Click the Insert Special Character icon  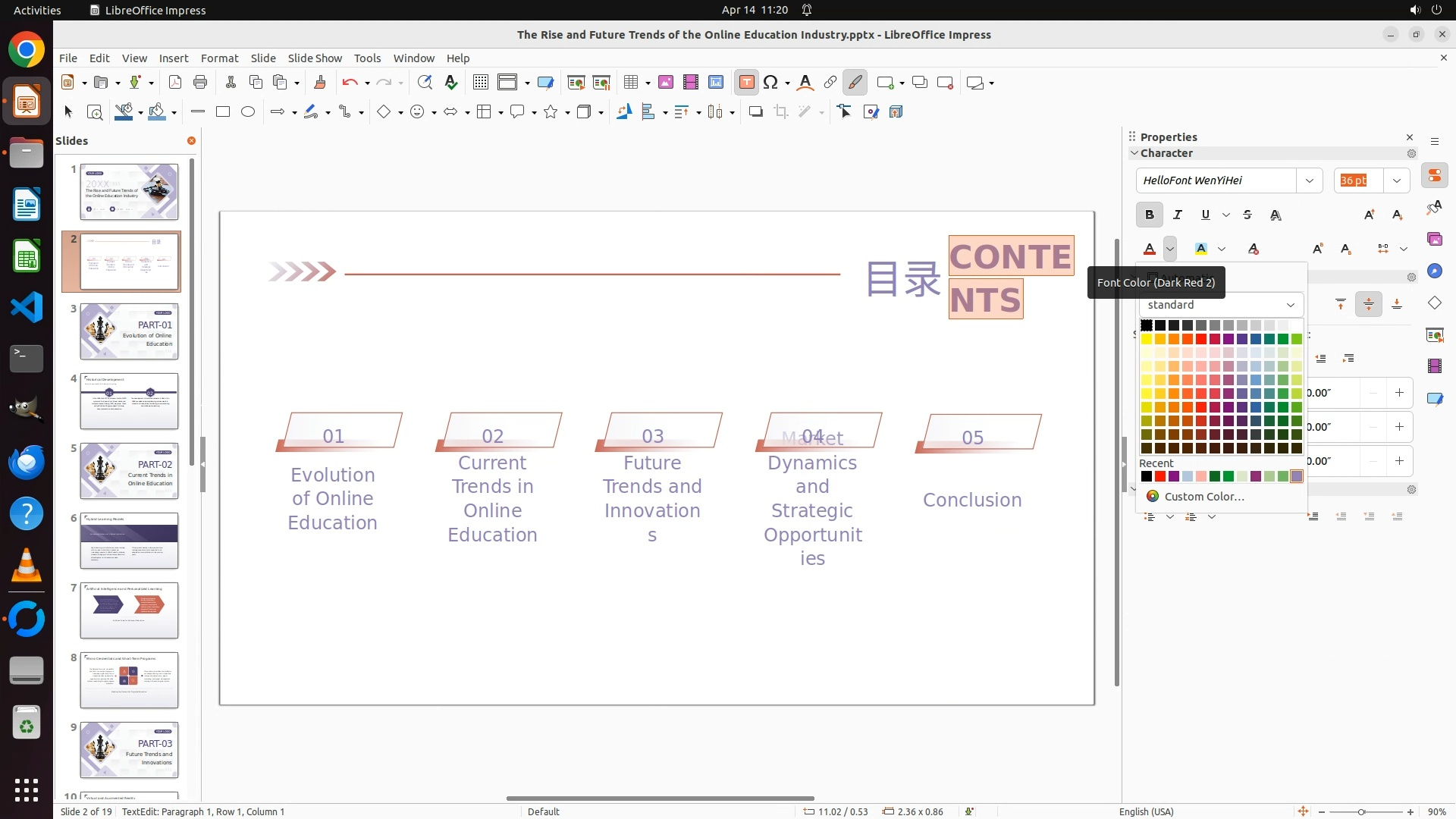770,83
